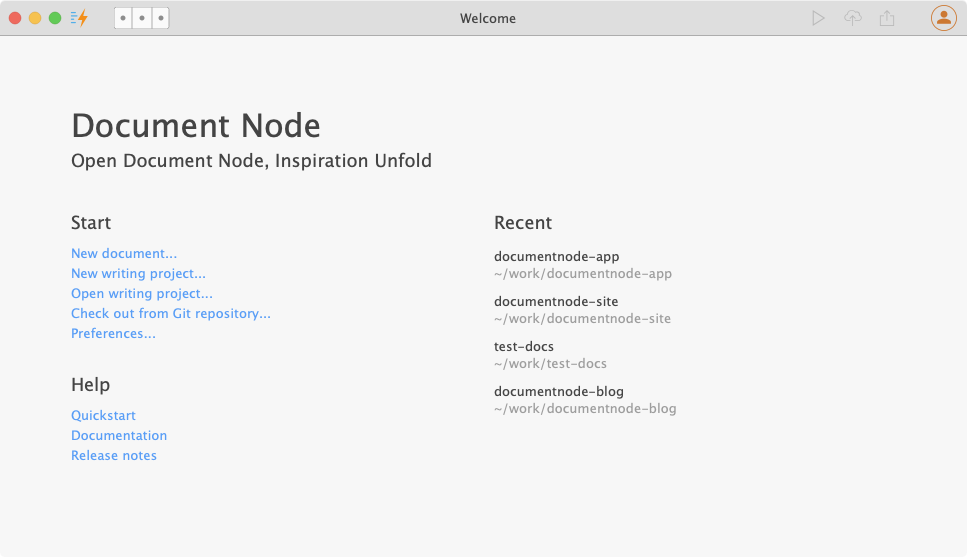This screenshot has height=557, width=967.
Task: Click the cloud upload publish icon
Action: tap(853, 18)
